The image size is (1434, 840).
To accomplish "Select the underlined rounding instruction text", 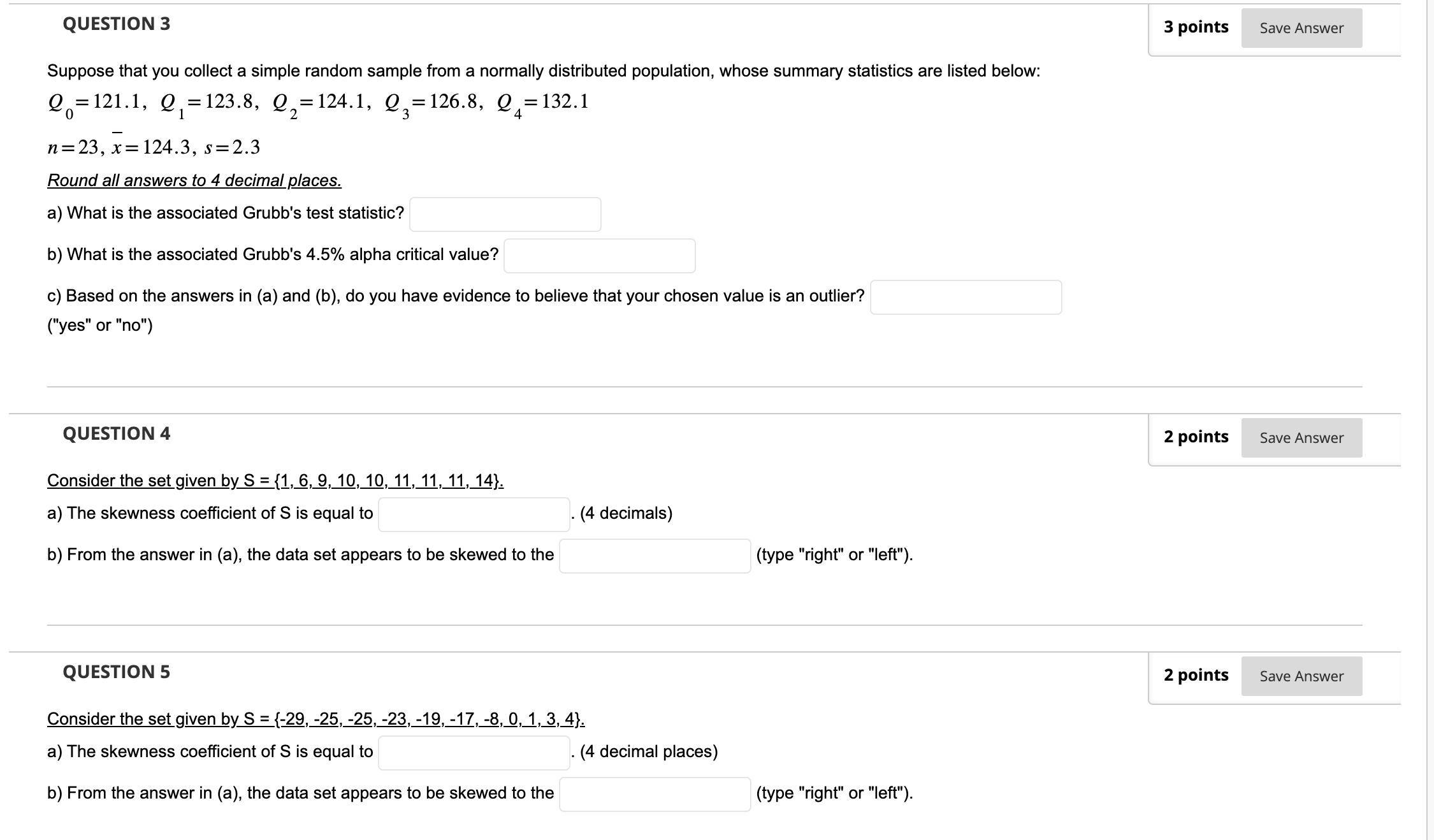I will (x=194, y=180).
